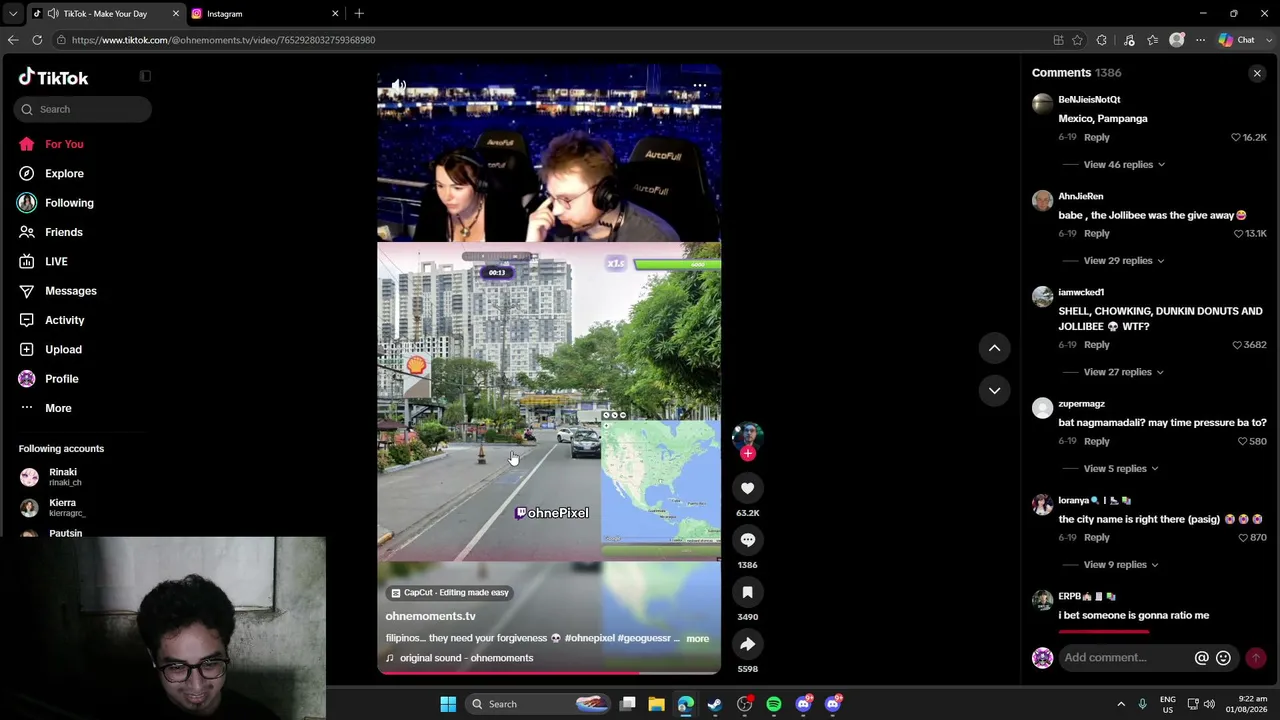Like the video with the heart icon

[747, 488]
